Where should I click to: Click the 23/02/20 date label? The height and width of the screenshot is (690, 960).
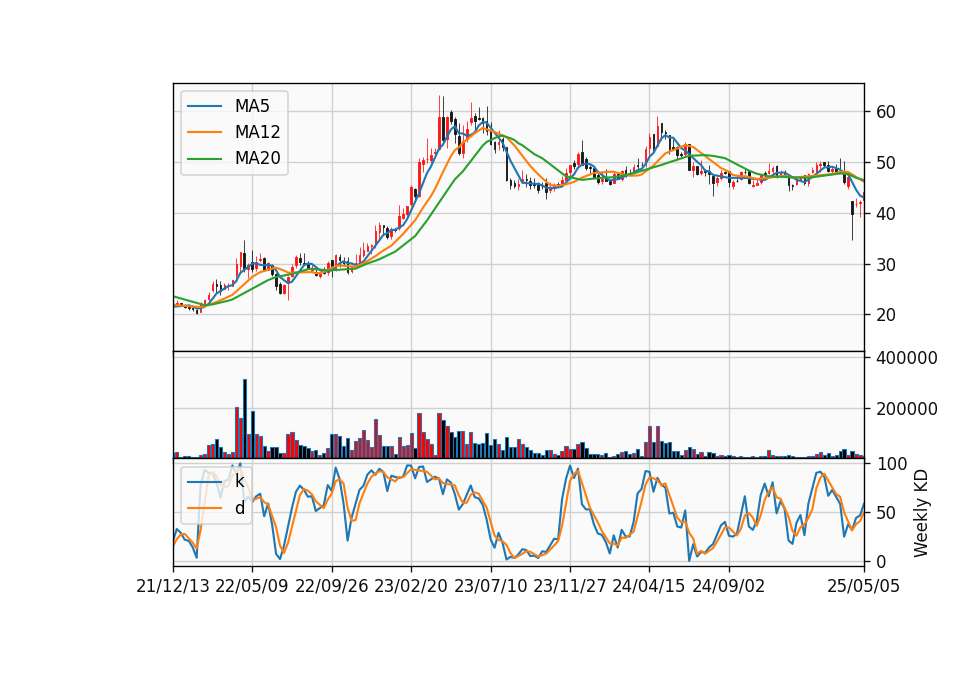point(411,587)
